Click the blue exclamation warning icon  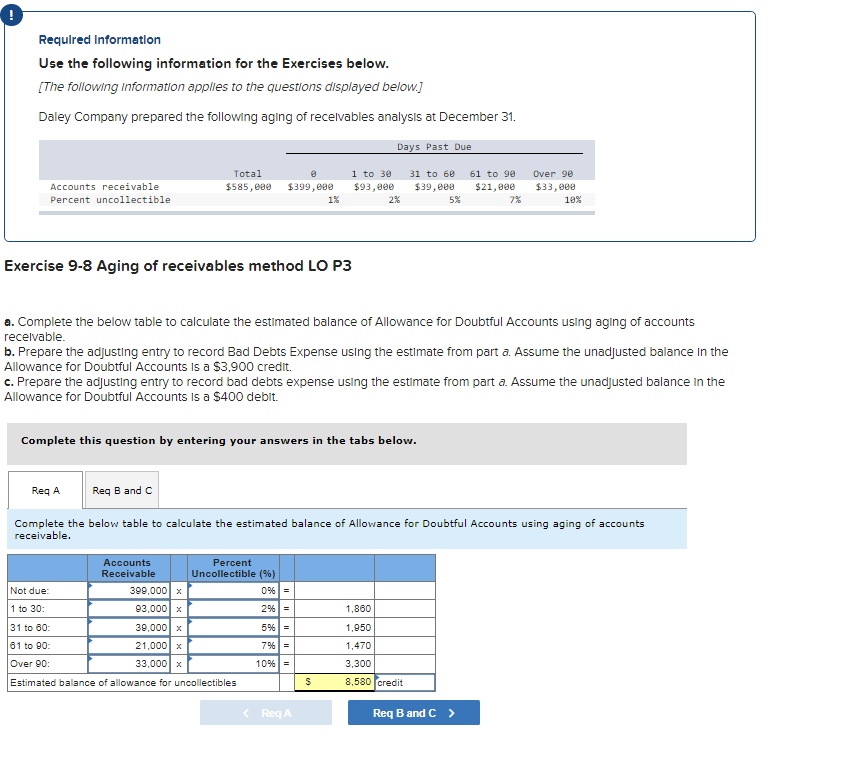pos(11,15)
